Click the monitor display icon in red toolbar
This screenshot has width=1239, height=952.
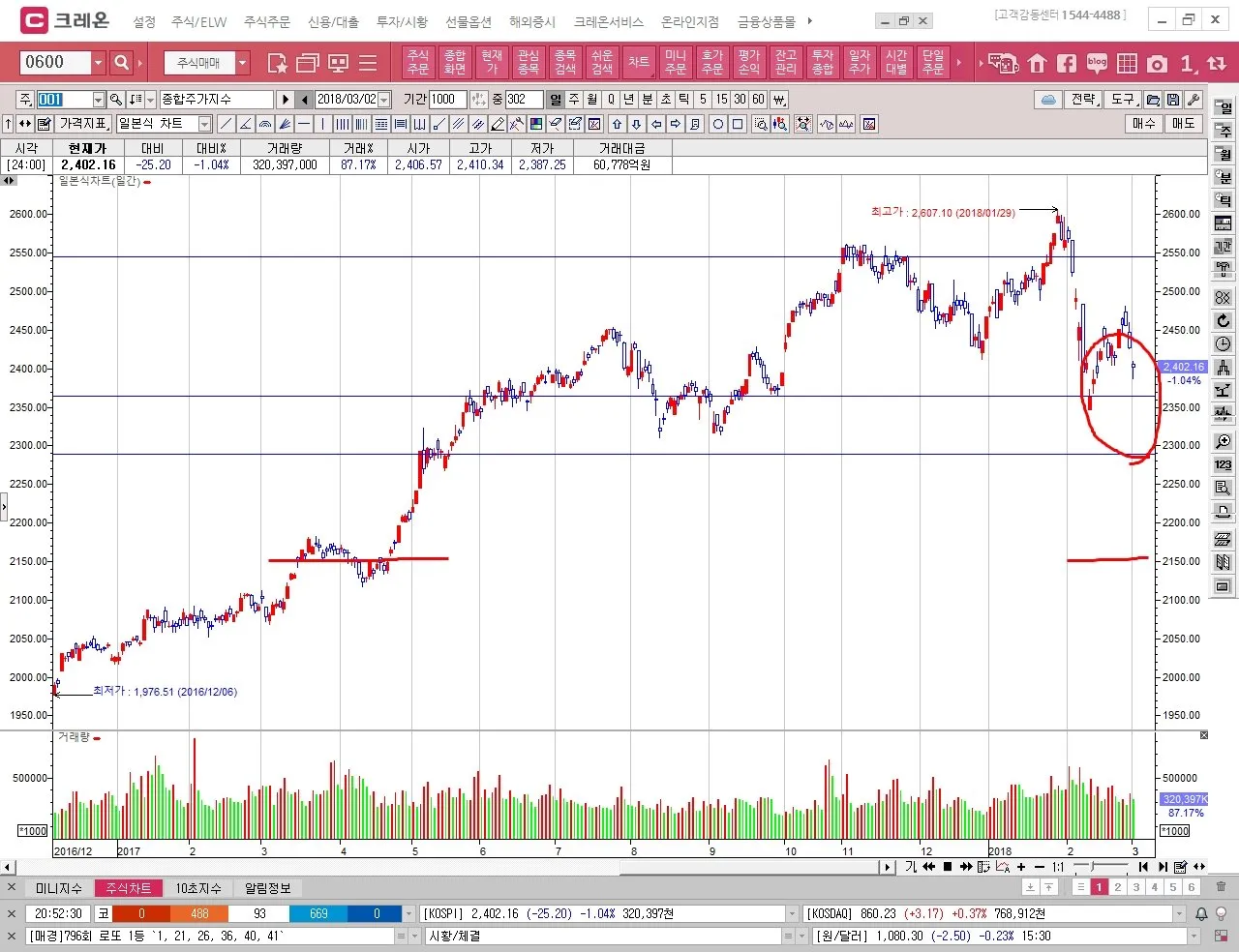tap(338, 64)
